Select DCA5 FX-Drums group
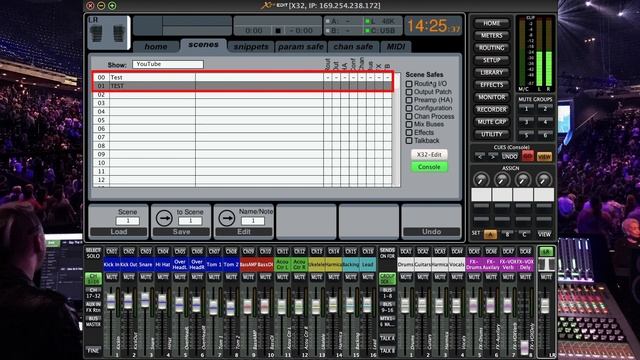 click(474, 251)
